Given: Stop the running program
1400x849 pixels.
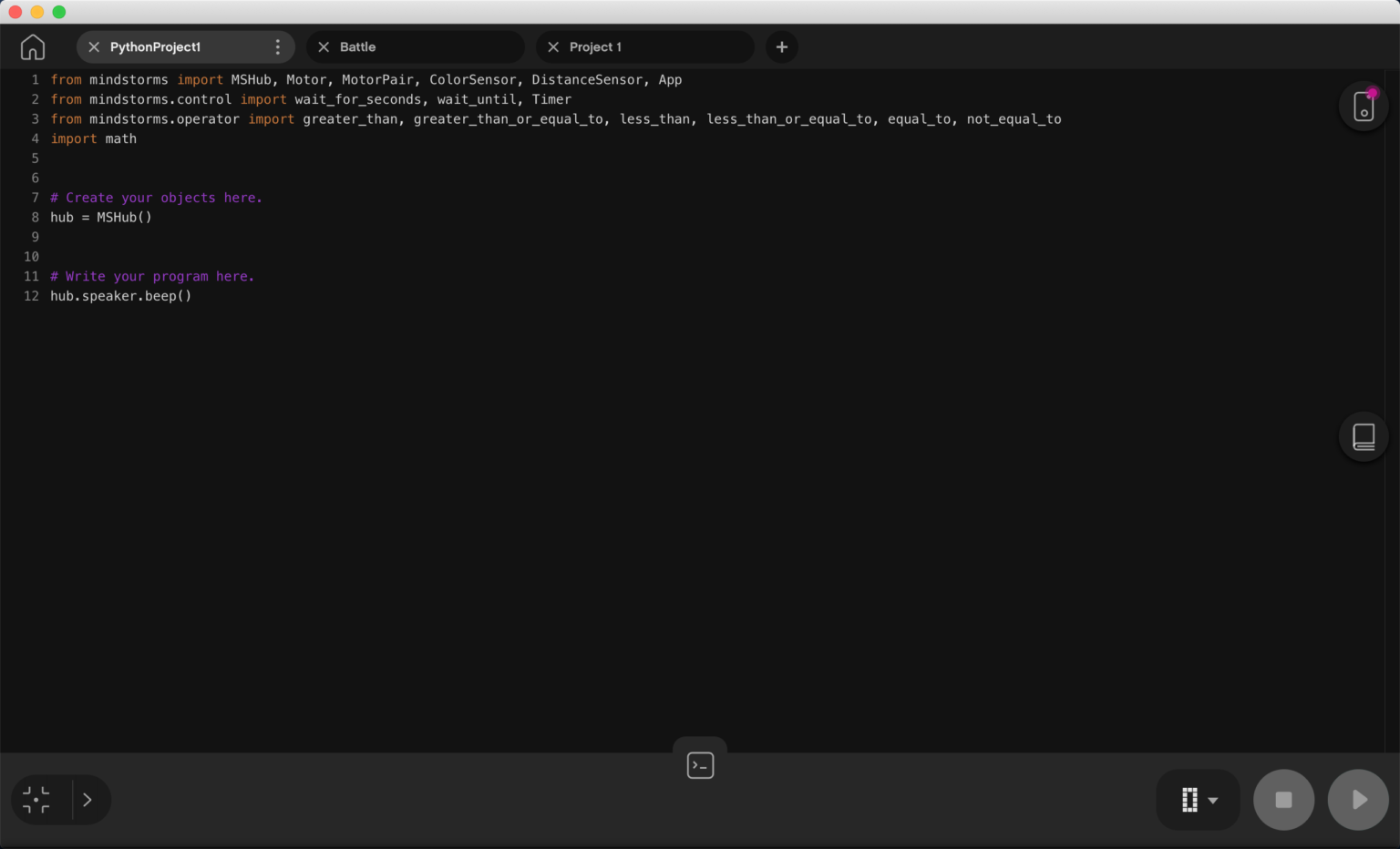Looking at the screenshot, I should (1283, 800).
